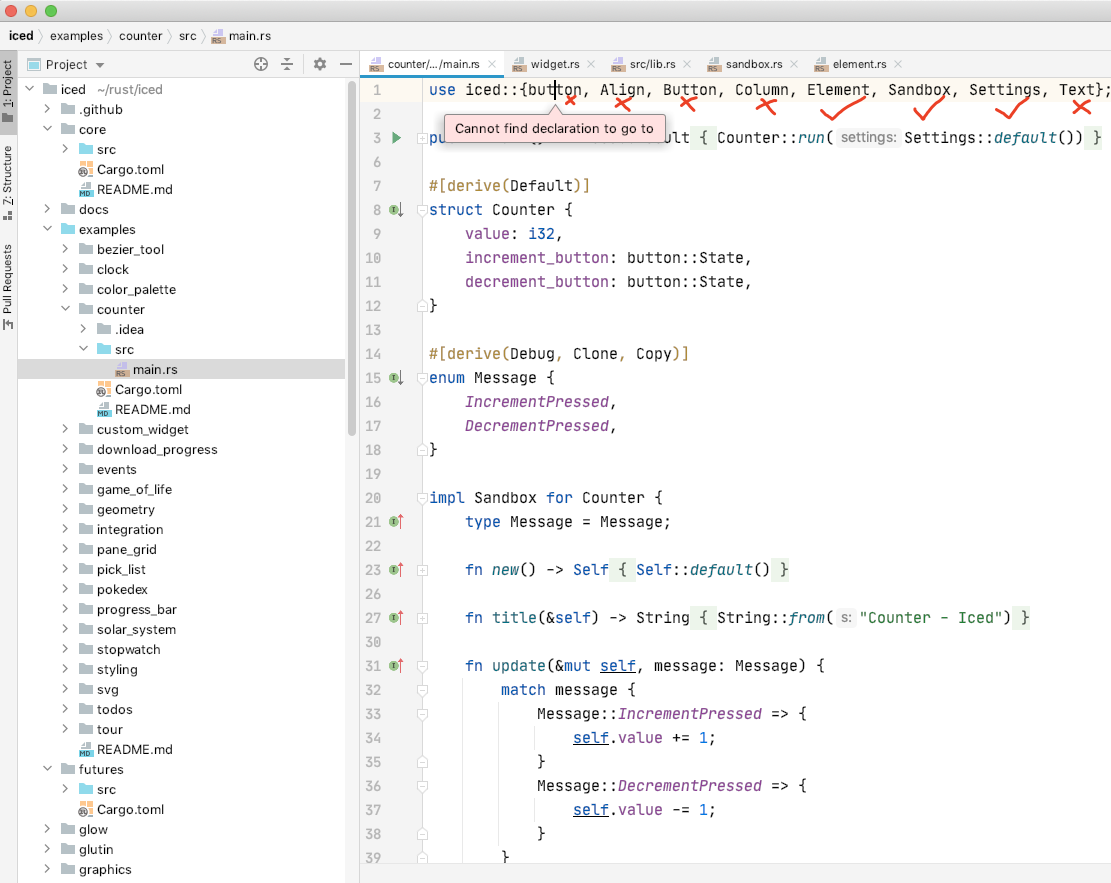
Task: Click the src breadcrumb
Action: (x=187, y=36)
